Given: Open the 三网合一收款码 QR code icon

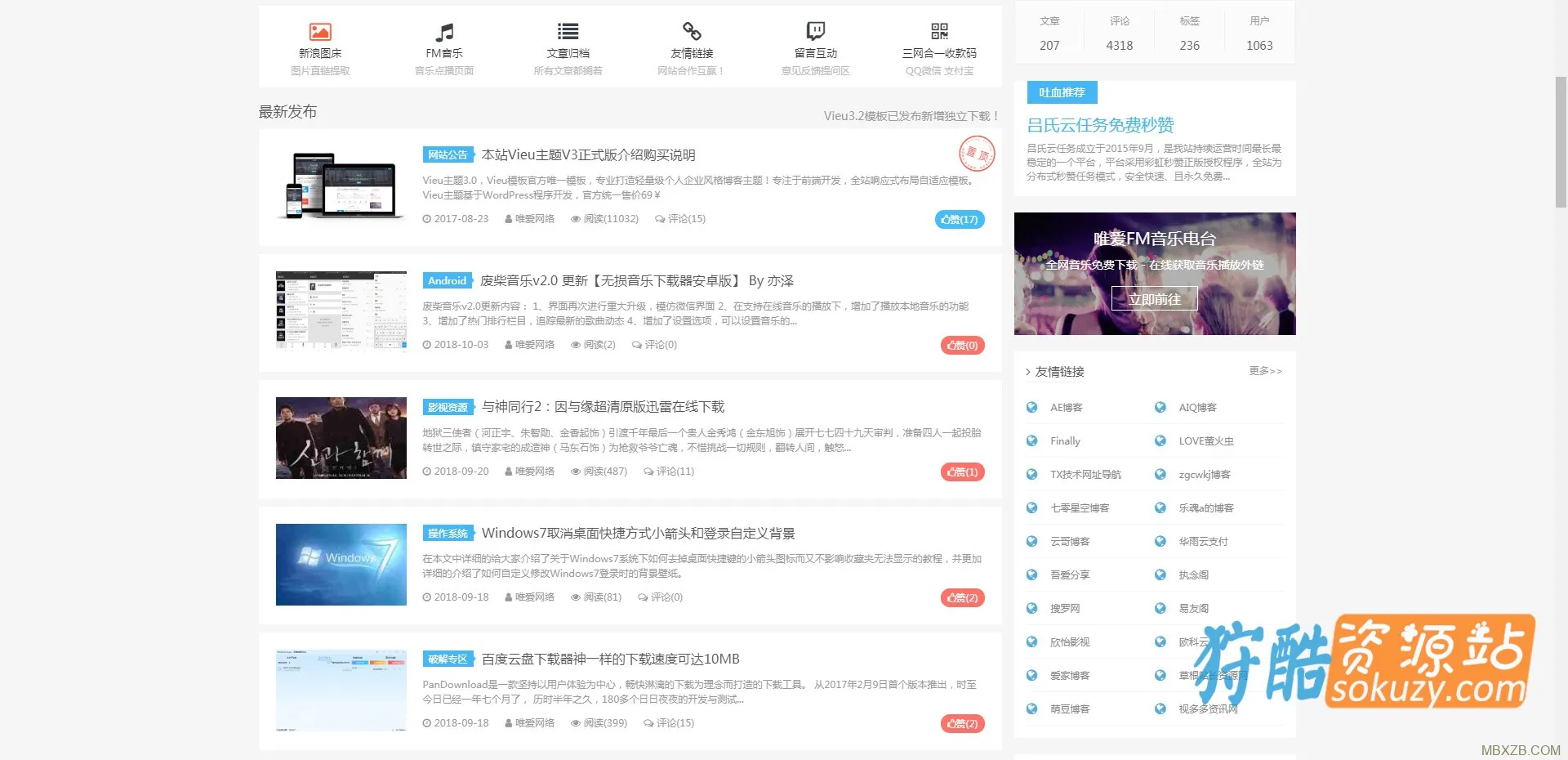Looking at the screenshot, I should point(940,32).
